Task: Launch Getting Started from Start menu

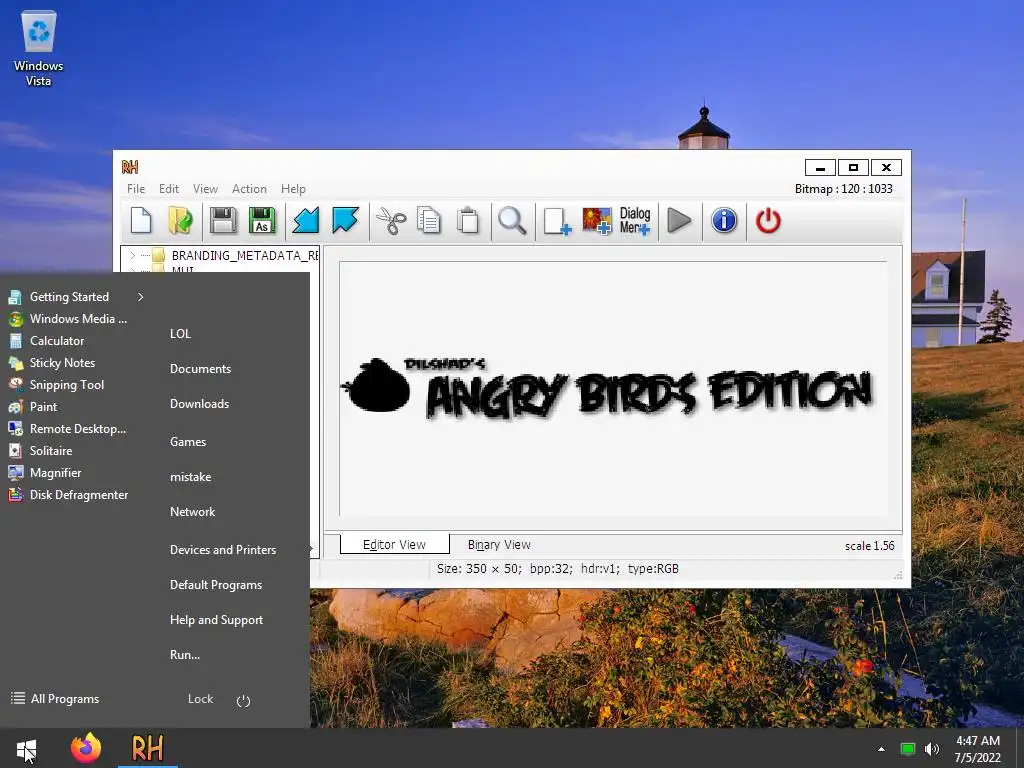Action: click(x=69, y=296)
